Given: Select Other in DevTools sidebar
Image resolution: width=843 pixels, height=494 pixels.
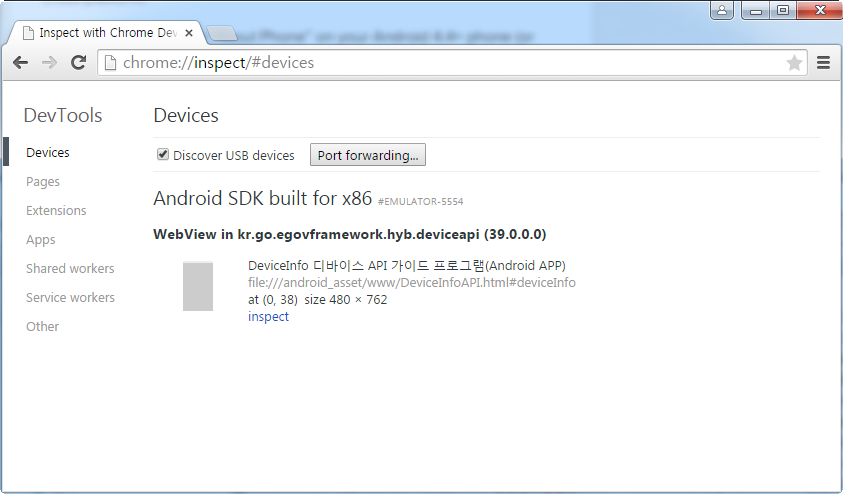Looking at the screenshot, I should 43,326.
